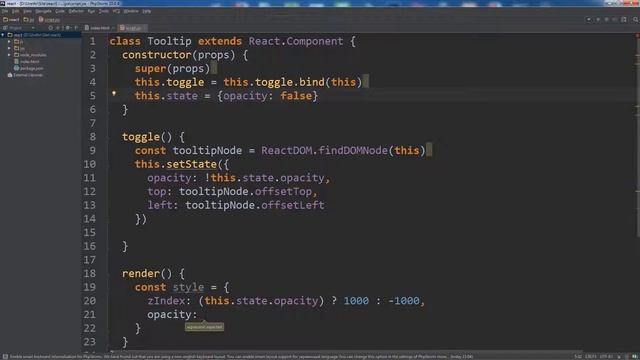Click the Search Everywhere magnifier icon
The height and width of the screenshot is (360, 640).
[x=636, y=19]
